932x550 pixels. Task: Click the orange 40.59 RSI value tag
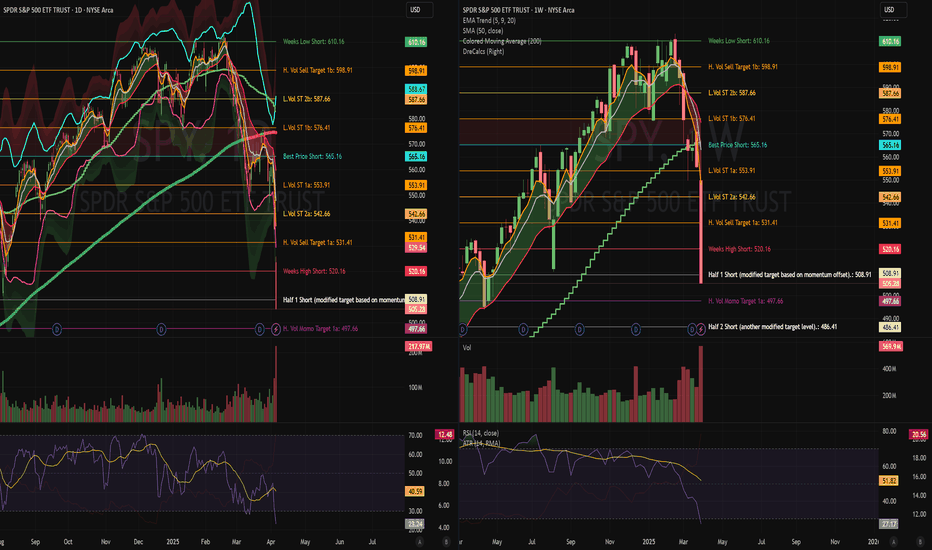point(415,492)
